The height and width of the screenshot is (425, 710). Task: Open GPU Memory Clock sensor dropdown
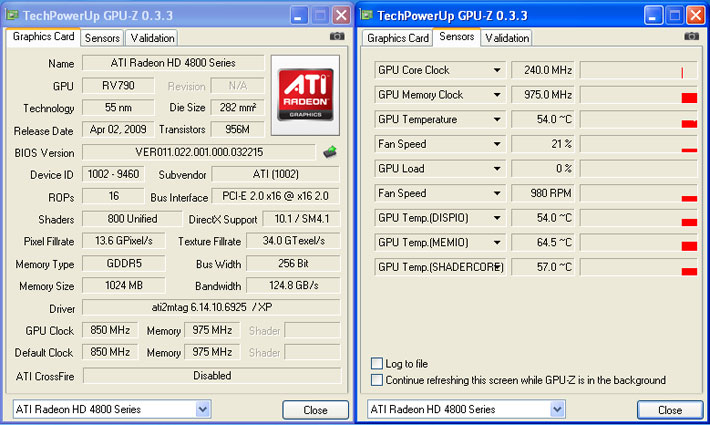point(497,95)
